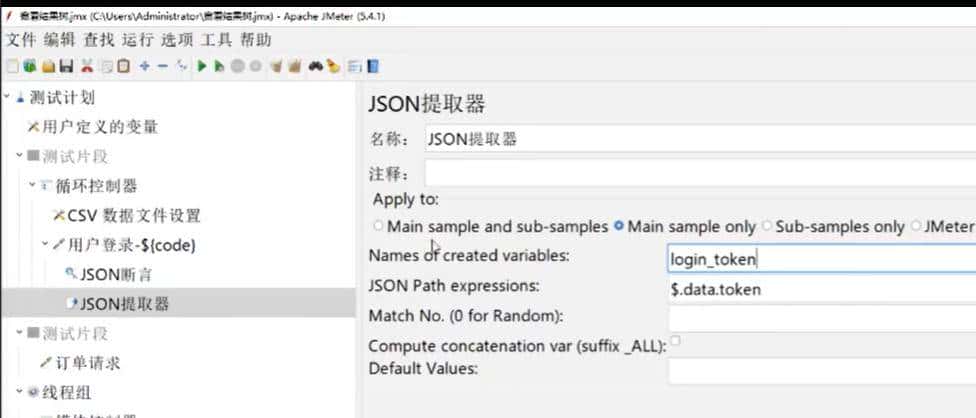Screen dimensions: 976x418
Task: Click the green Start run icon
Action: (x=202, y=67)
